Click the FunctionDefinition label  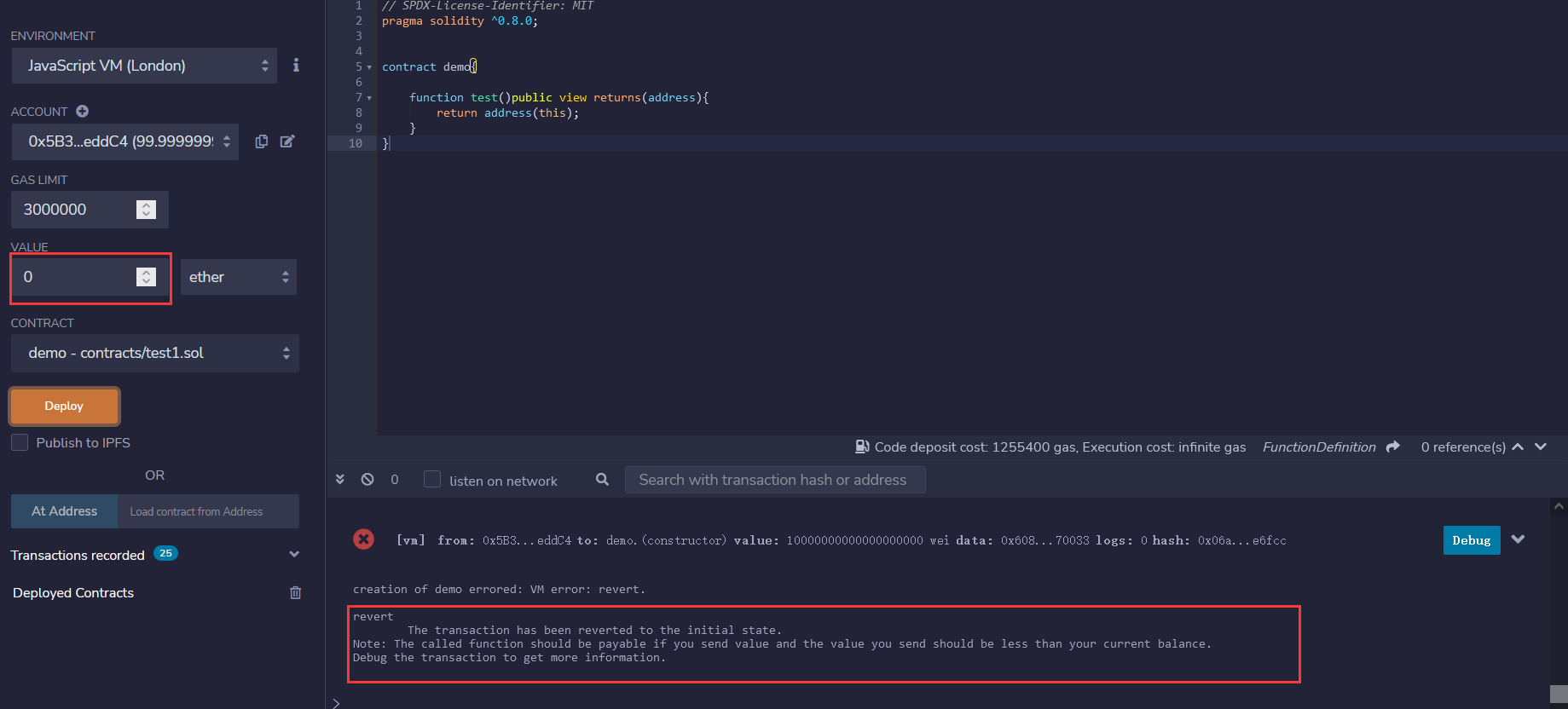tap(1319, 447)
